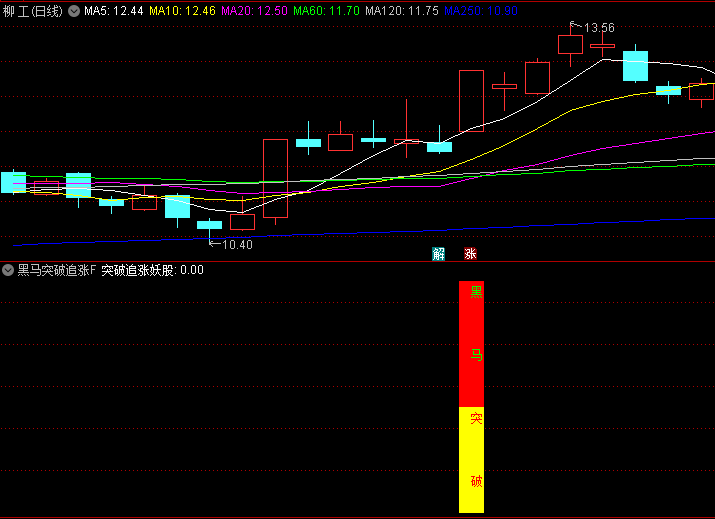Select the MA20: 12.50 label

tap(254, 11)
